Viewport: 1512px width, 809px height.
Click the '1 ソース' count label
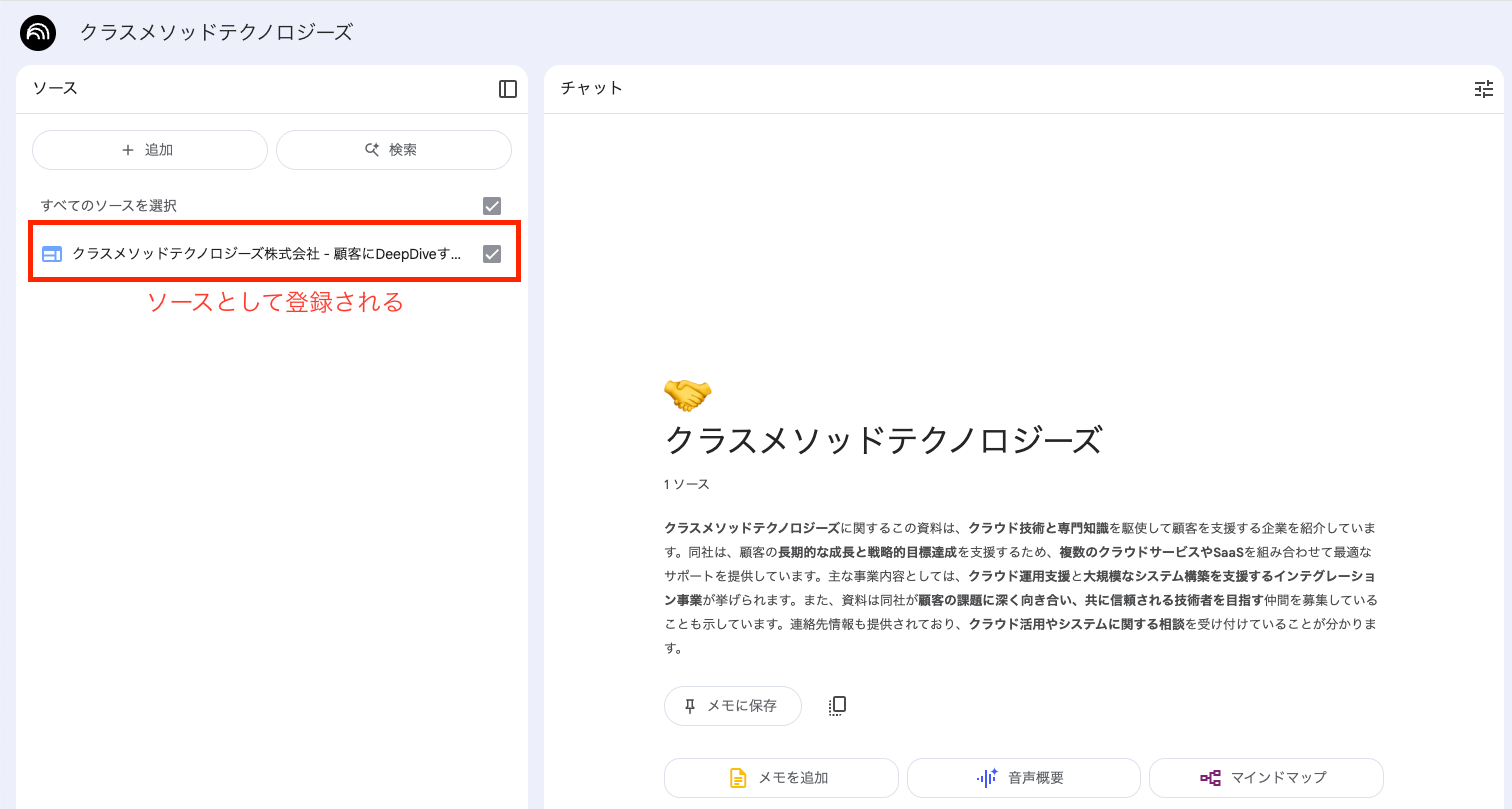(687, 484)
